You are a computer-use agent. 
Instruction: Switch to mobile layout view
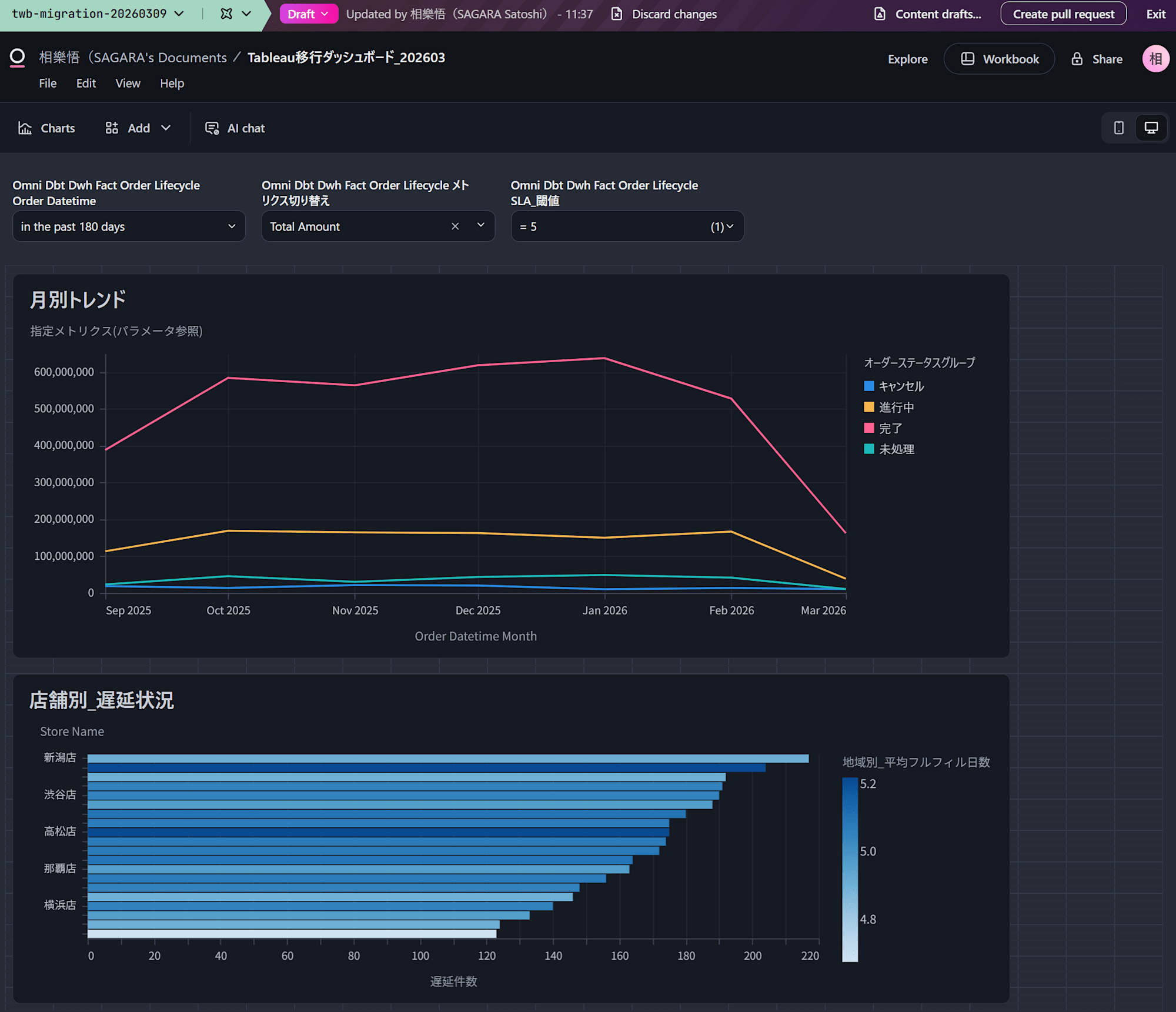[x=1118, y=128]
